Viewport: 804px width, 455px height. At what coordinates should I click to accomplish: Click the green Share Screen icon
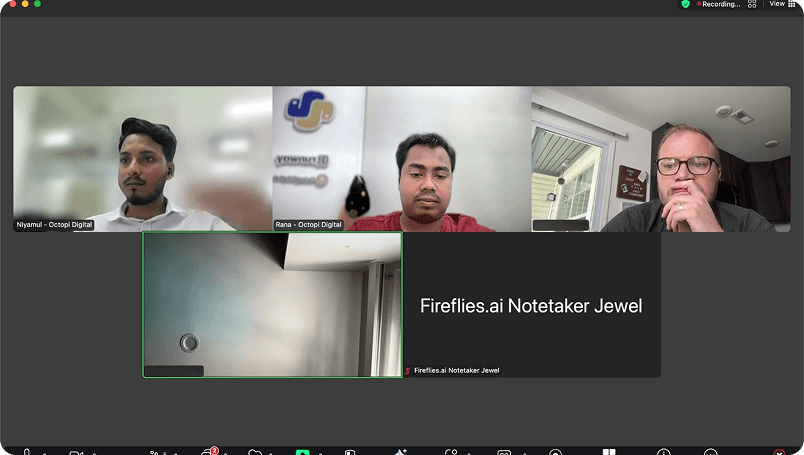302,452
